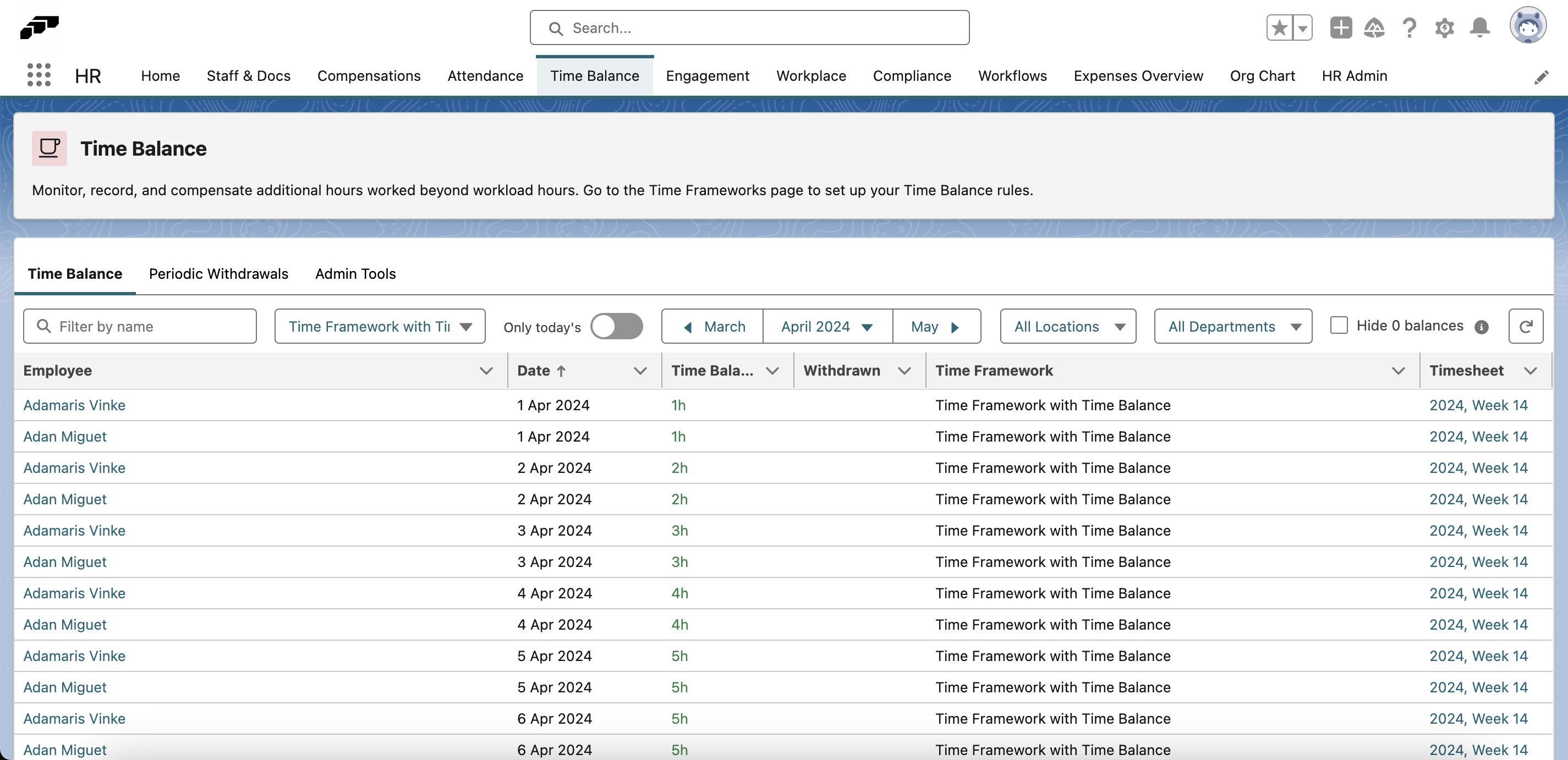Screen dimensions: 1568x760
Task: Open the All Locations dropdown
Action: [1068, 327]
